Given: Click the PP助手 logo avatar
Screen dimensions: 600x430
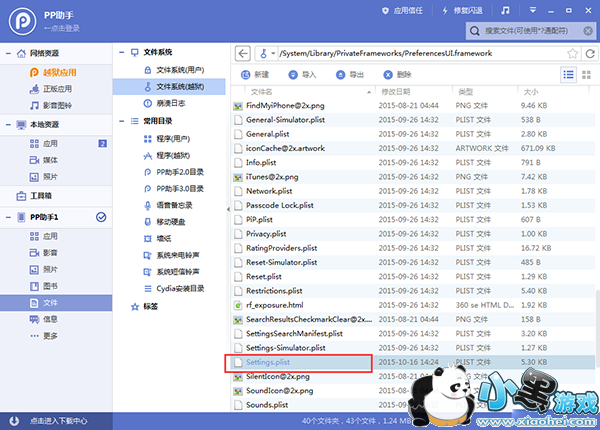Looking at the screenshot, I should click(x=23, y=21).
